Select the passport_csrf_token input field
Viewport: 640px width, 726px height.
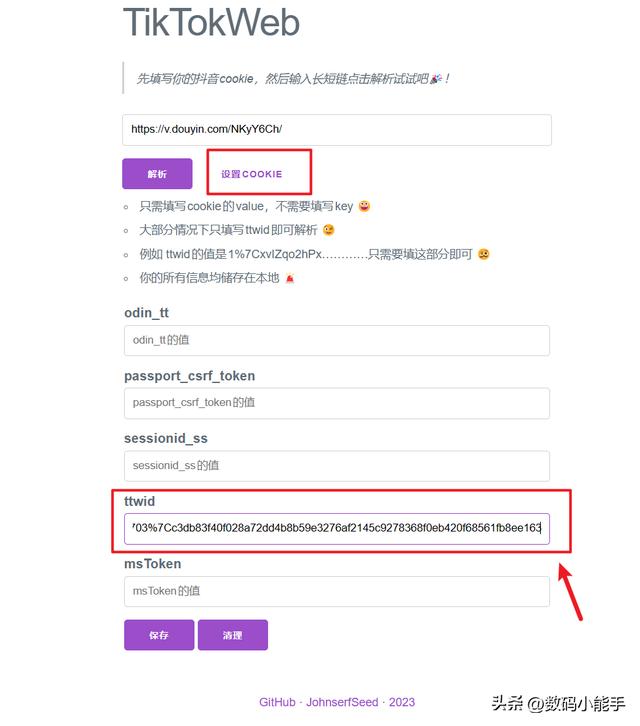[x=337, y=403]
